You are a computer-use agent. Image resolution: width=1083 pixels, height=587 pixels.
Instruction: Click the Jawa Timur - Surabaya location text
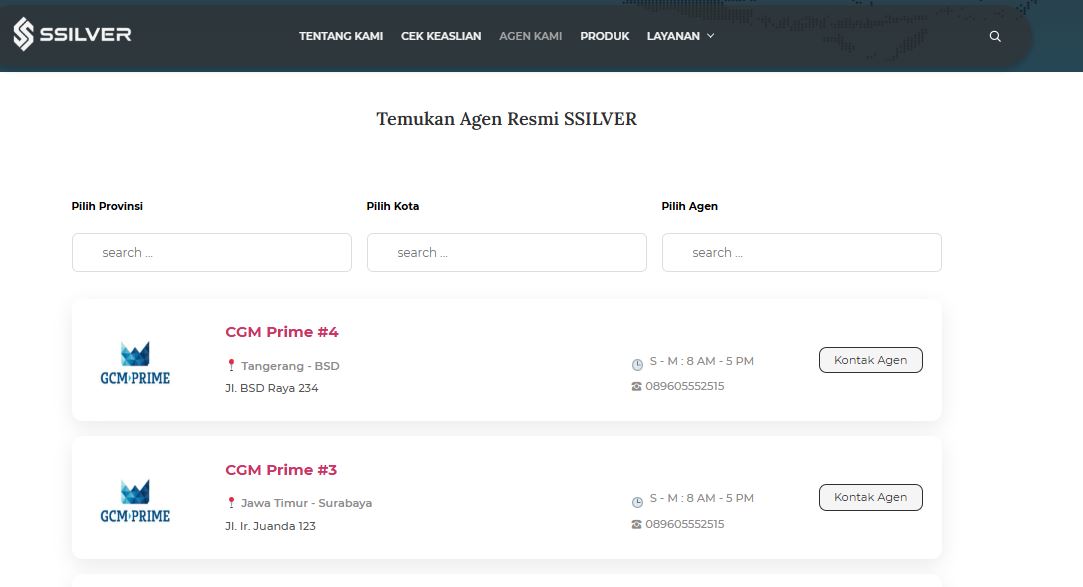[x=306, y=503]
